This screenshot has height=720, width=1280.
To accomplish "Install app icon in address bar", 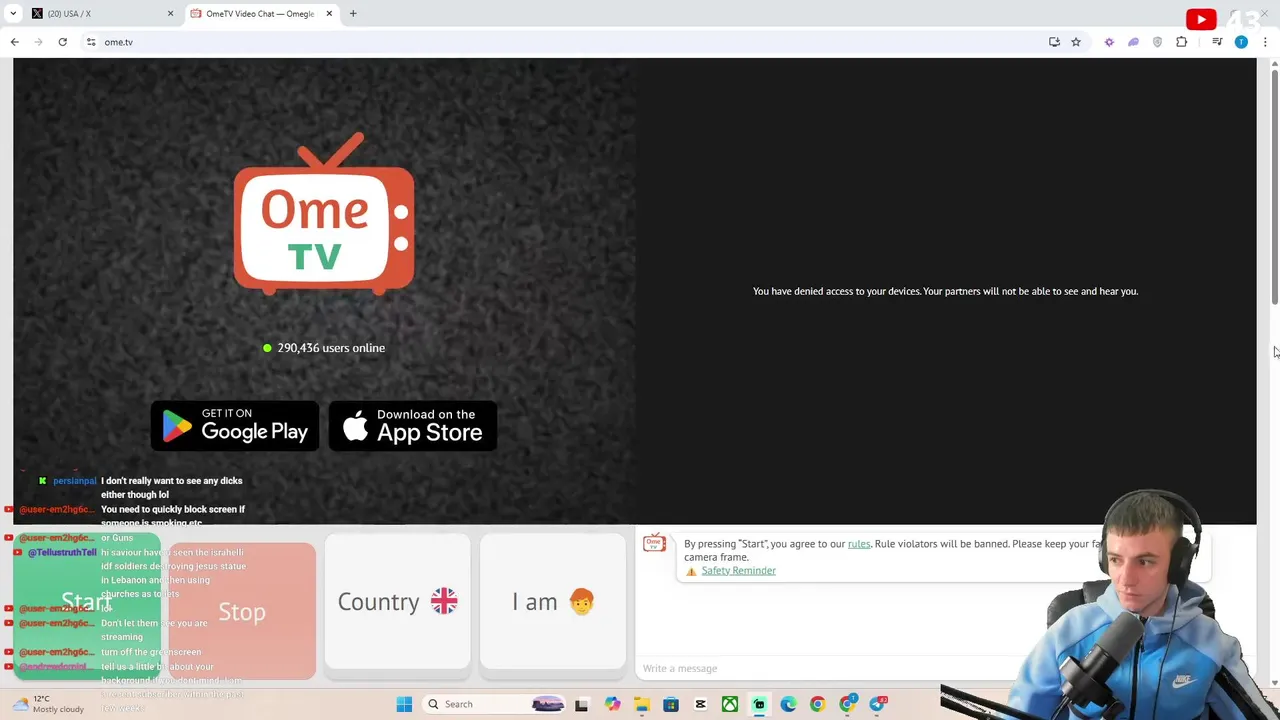I will pyautogui.click(x=1054, y=42).
